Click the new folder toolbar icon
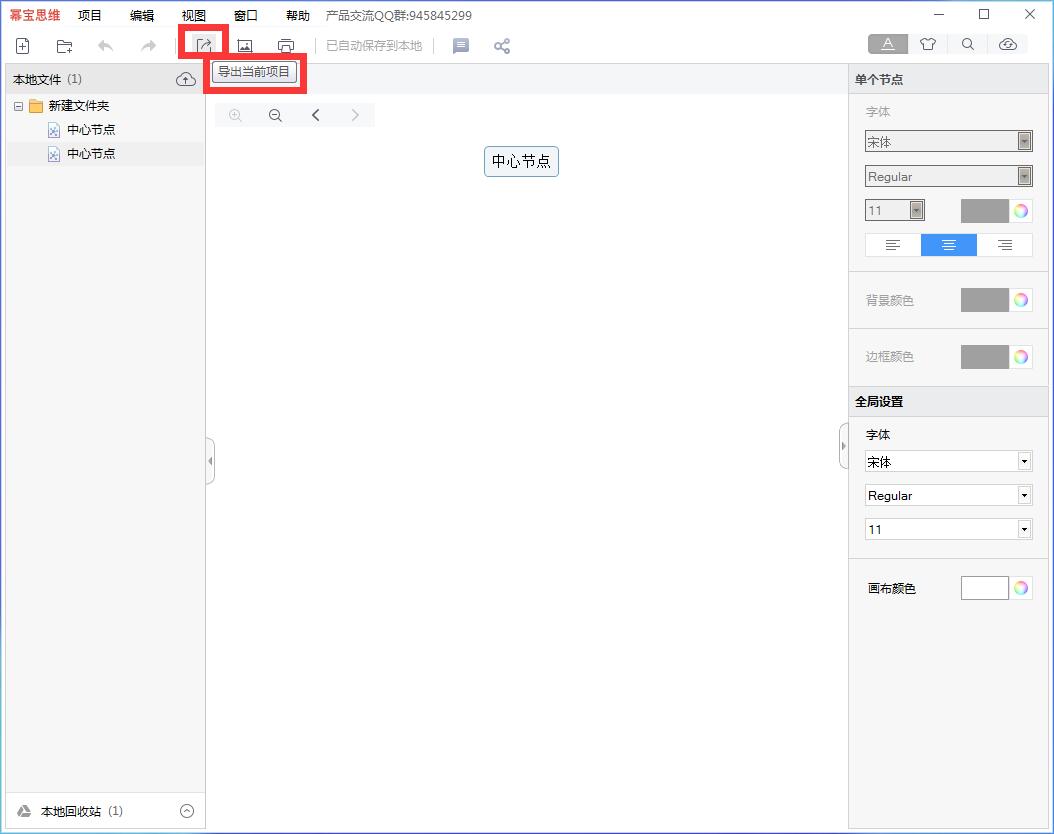 (x=65, y=46)
